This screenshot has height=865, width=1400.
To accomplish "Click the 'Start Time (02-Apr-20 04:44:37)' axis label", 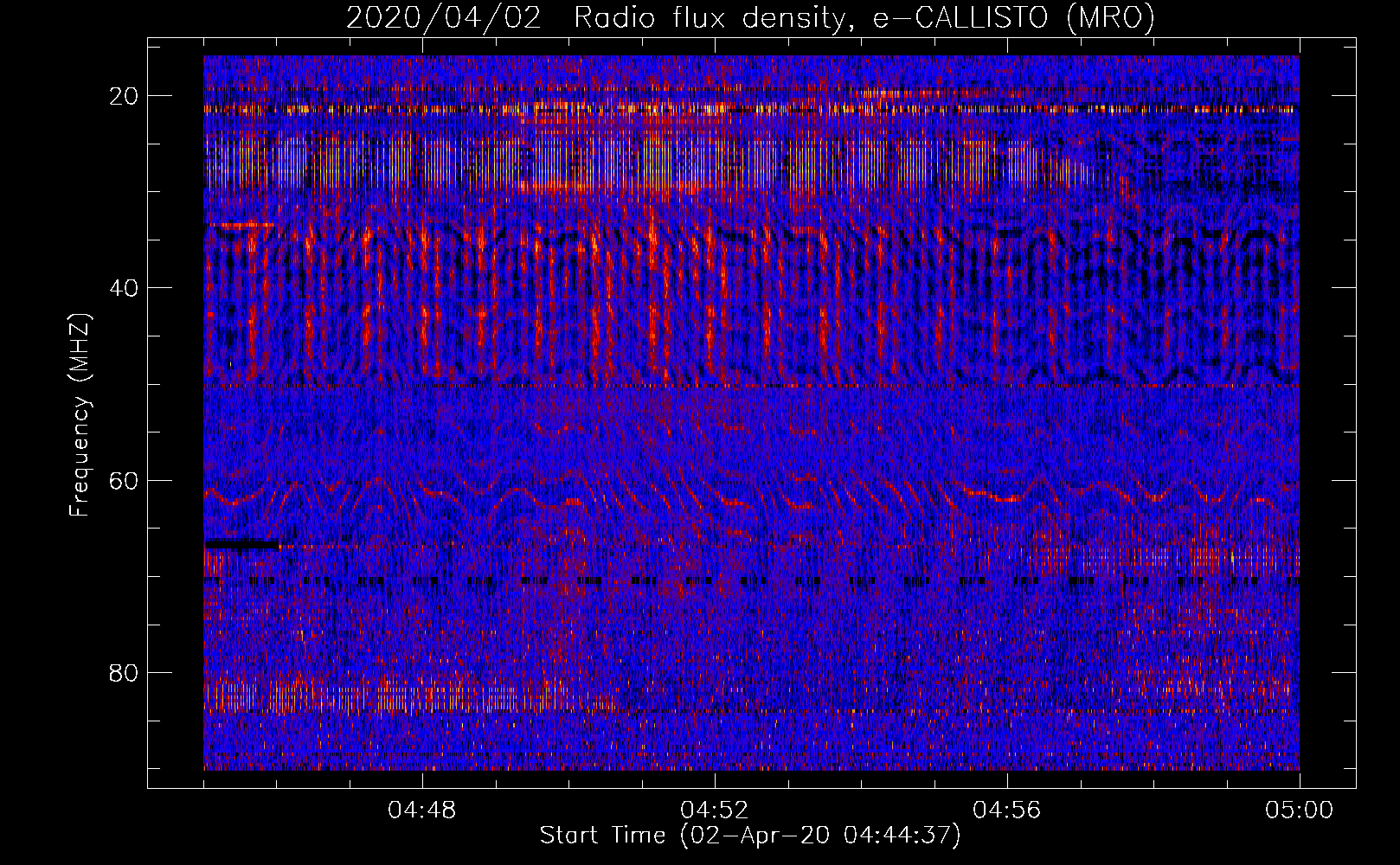I will [750, 836].
